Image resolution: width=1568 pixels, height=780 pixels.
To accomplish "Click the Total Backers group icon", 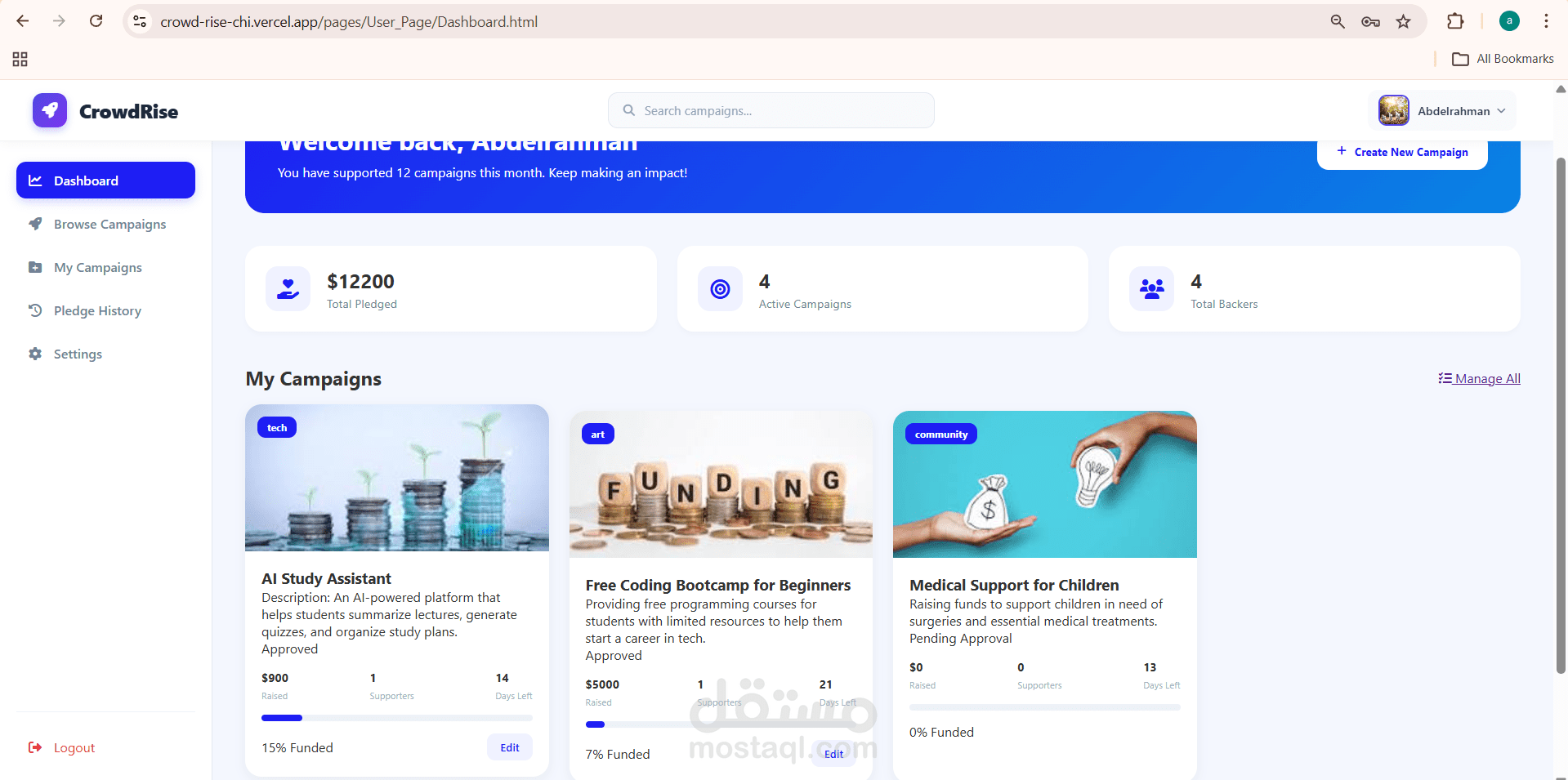I will (x=1150, y=288).
